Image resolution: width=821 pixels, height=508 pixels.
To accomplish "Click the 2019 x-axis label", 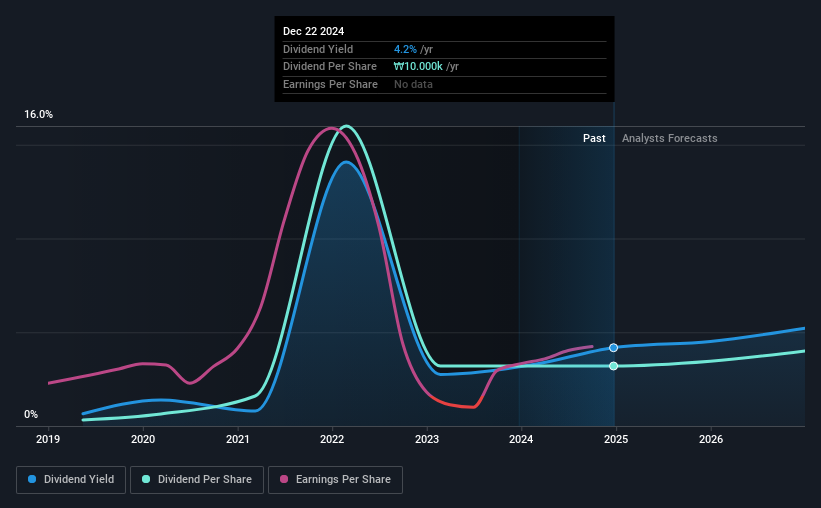I will click(48, 439).
